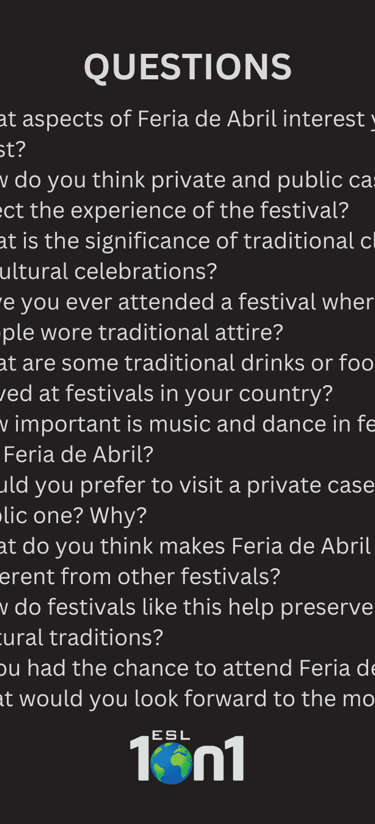Select the 'ultural celebrations?' line
Screen dimensions: 375x824
tap(109, 272)
